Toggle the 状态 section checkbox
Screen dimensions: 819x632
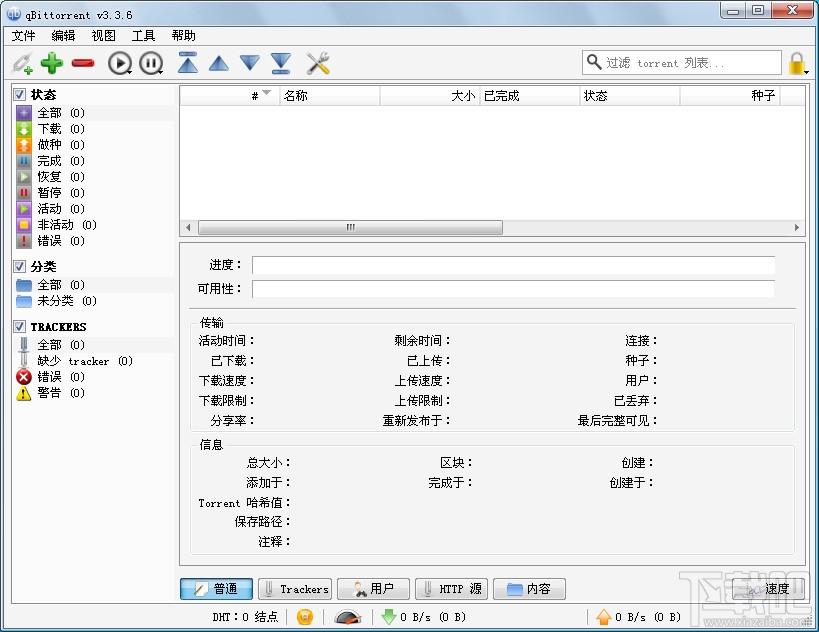tap(19, 95)
